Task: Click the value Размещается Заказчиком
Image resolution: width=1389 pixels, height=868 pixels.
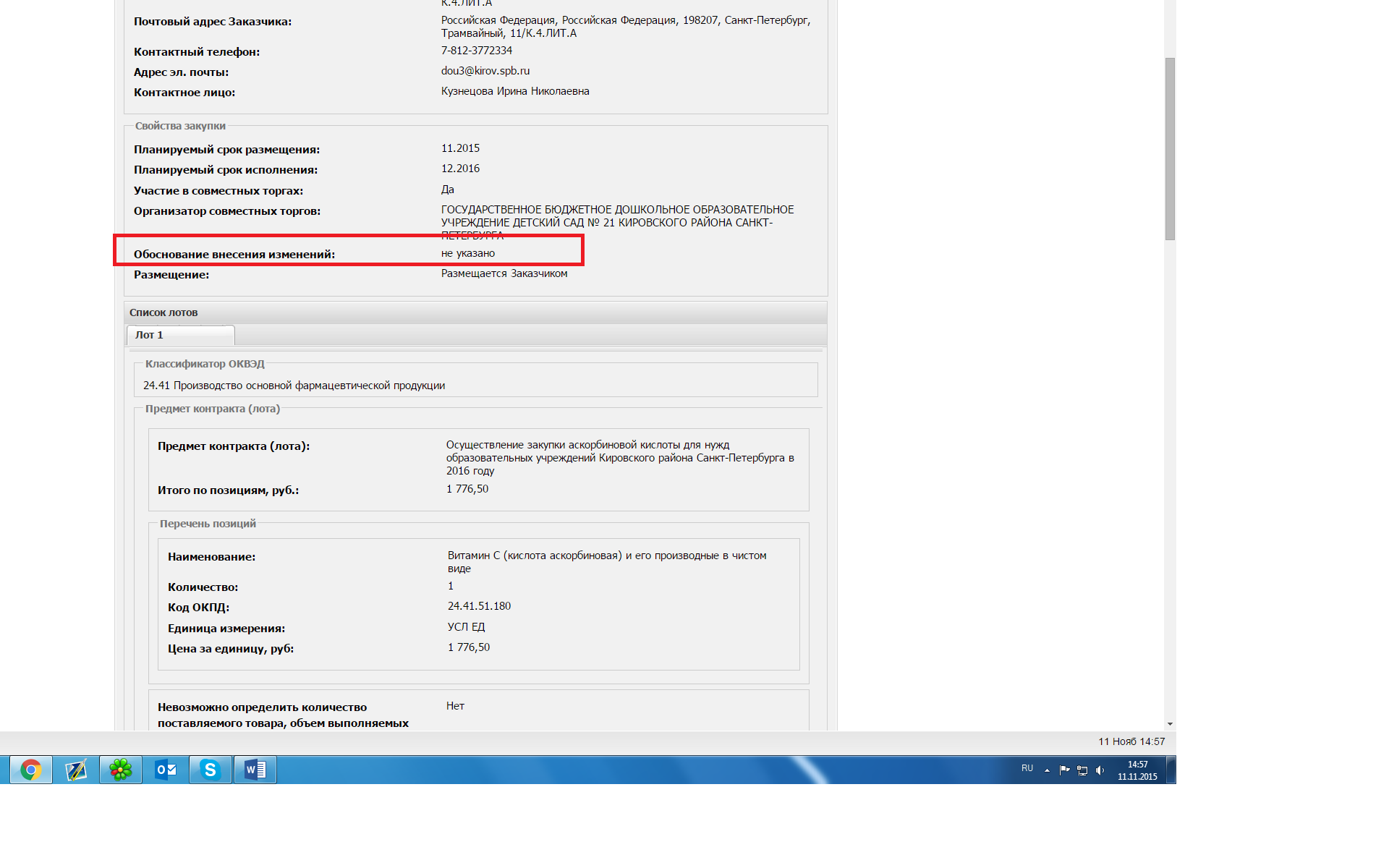Action: [x=504, y=273]
